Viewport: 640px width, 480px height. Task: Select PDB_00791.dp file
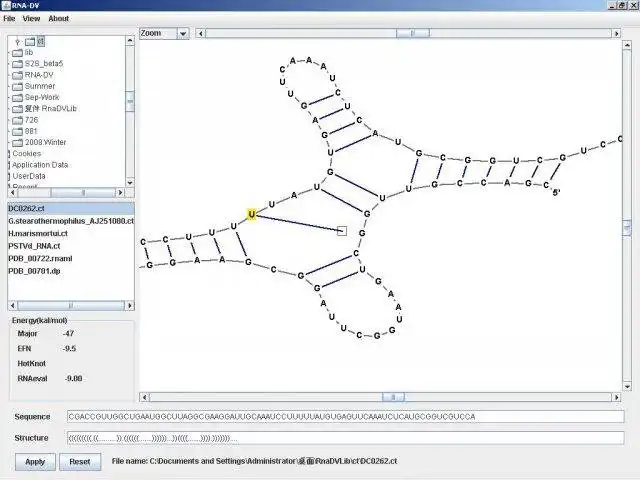pos(34,271)
